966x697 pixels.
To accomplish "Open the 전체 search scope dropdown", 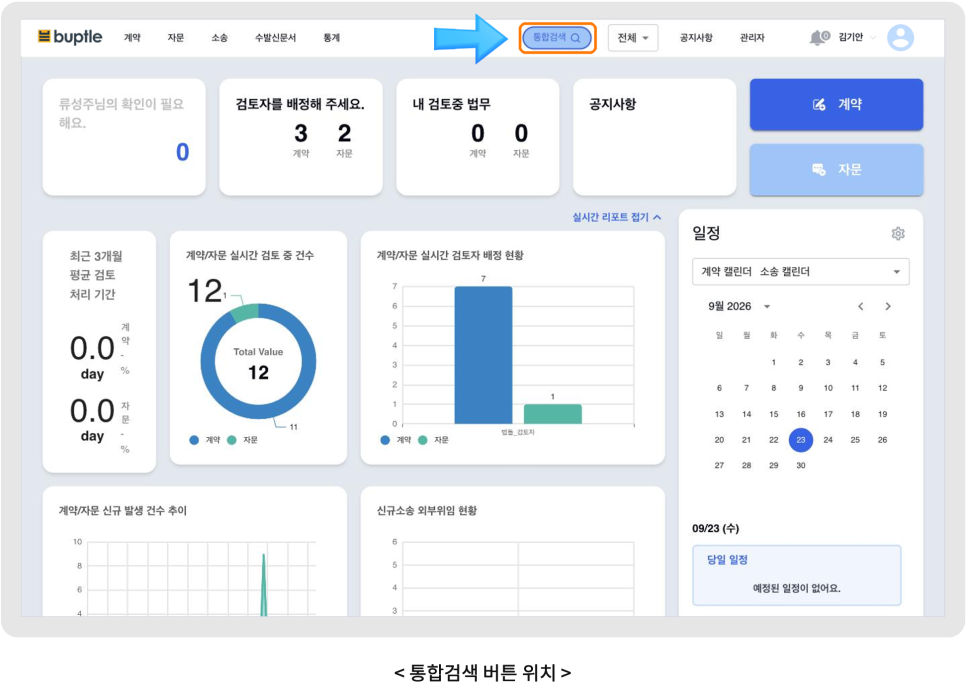I will pos(633,38).
